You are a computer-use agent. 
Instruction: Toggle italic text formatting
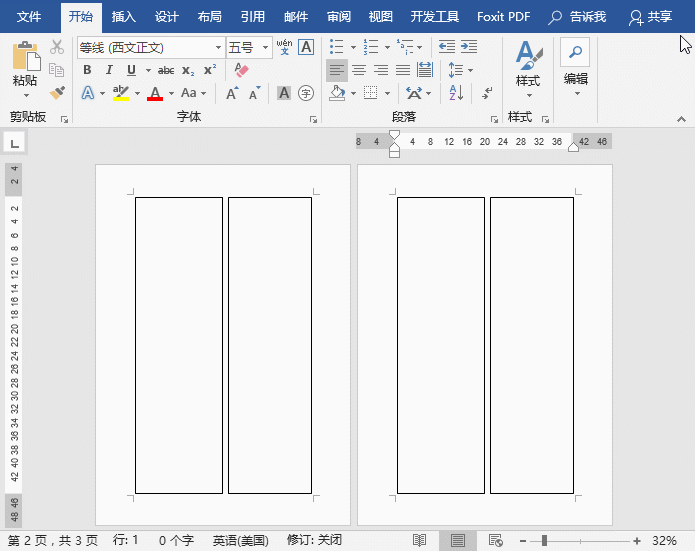coord(109,70)
